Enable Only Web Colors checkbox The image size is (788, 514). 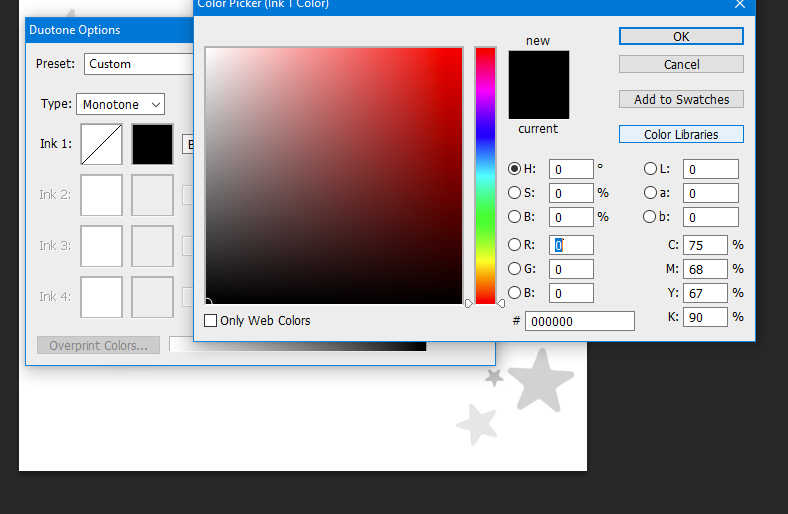(x=211, y=321)
